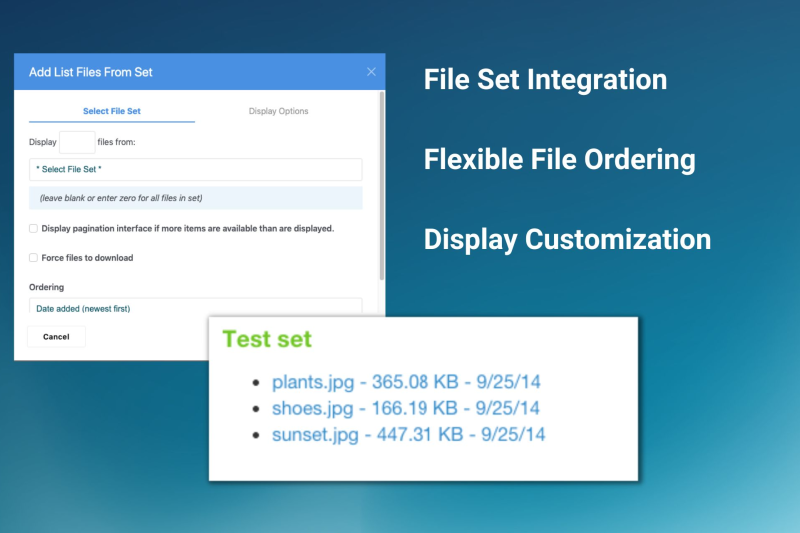Close the Add List Files From Set dialog
Viewport: 800px width, 533px height.
click(371, 72)
